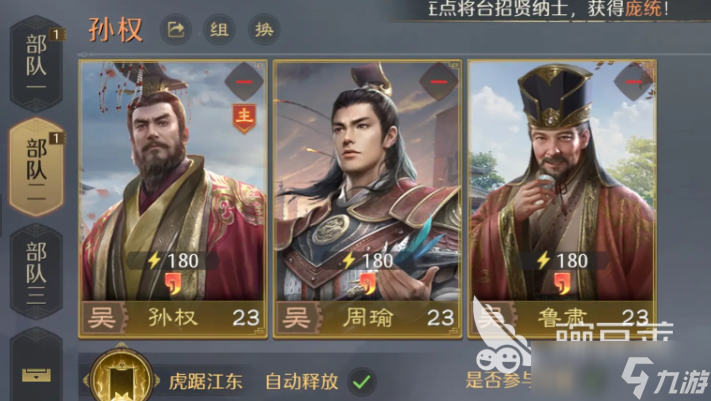Viewport: 711px width, 401px height.
Task: Click the 吴 faction label on 孙权's card
Action: tap(102, 318)
